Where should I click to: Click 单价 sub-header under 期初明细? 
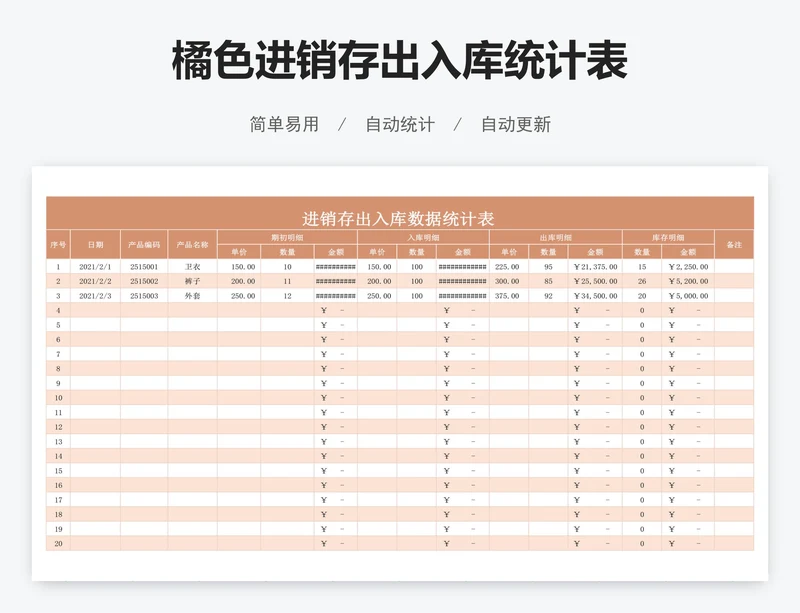point(239,252)
